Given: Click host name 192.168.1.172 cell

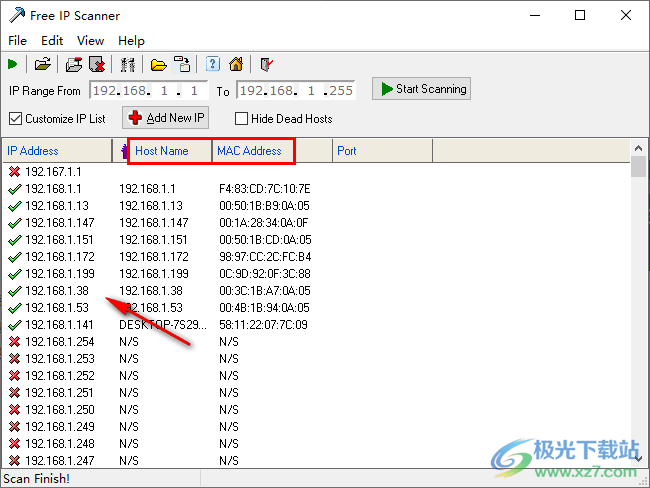Looking at the screenshot, I should point(154,257).
